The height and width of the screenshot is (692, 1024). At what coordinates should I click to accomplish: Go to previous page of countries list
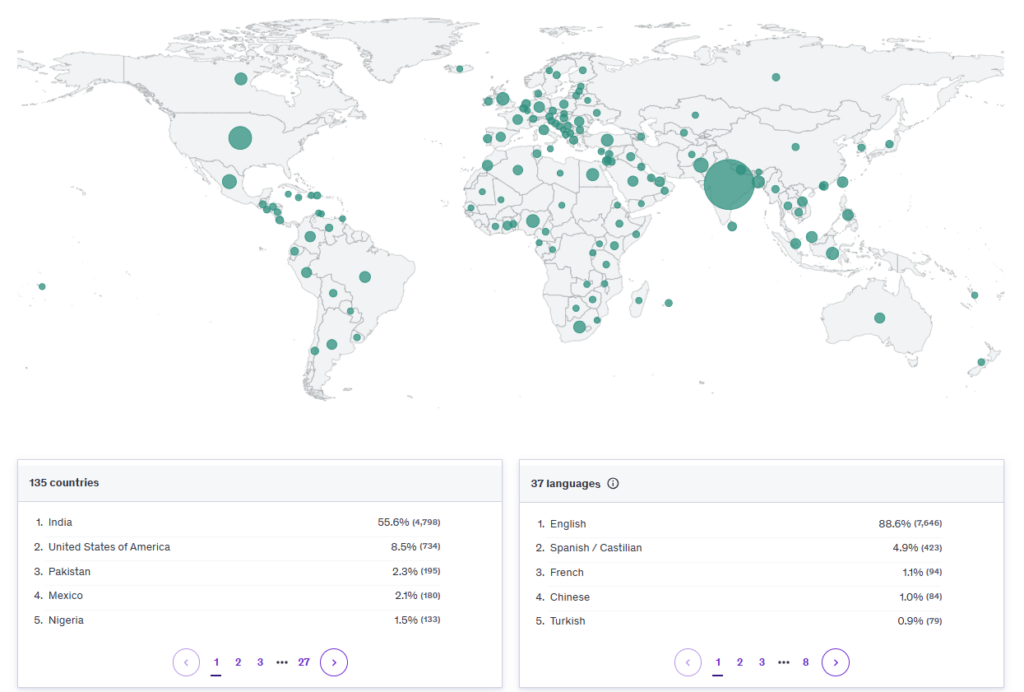(186, 662)
